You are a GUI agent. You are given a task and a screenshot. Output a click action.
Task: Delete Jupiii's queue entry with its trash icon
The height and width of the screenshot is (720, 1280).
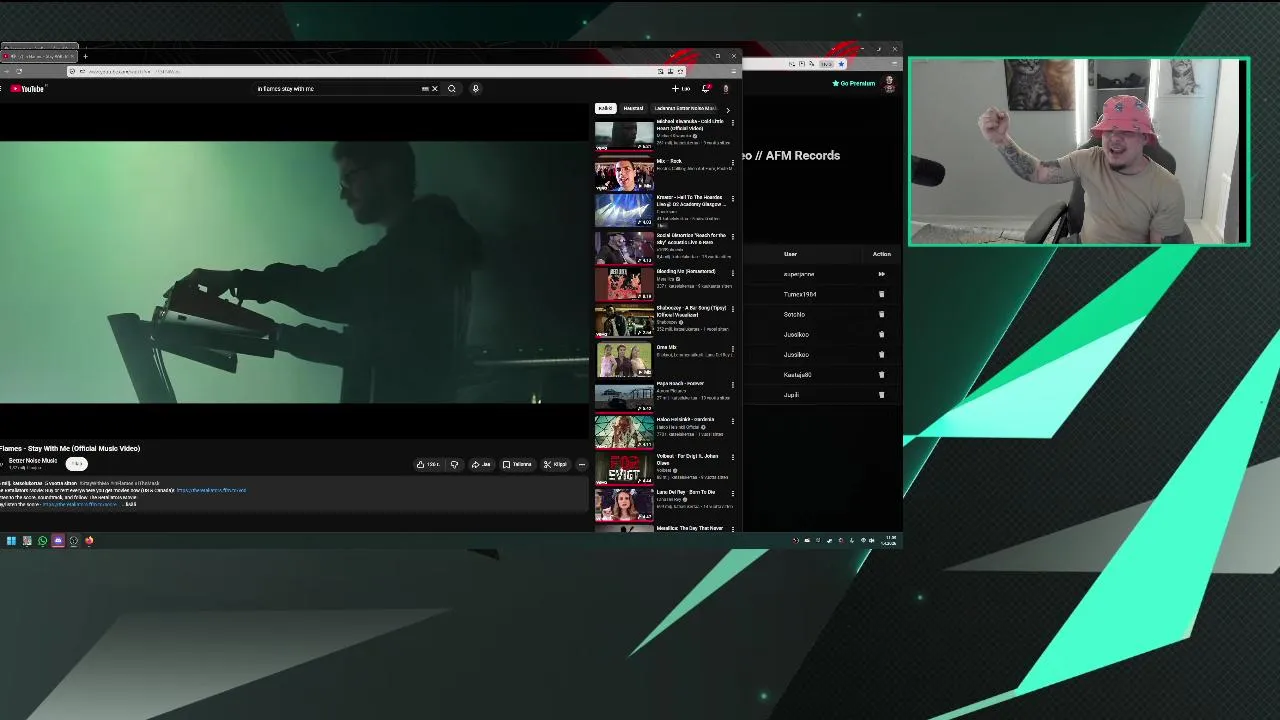tap(881, 394)
